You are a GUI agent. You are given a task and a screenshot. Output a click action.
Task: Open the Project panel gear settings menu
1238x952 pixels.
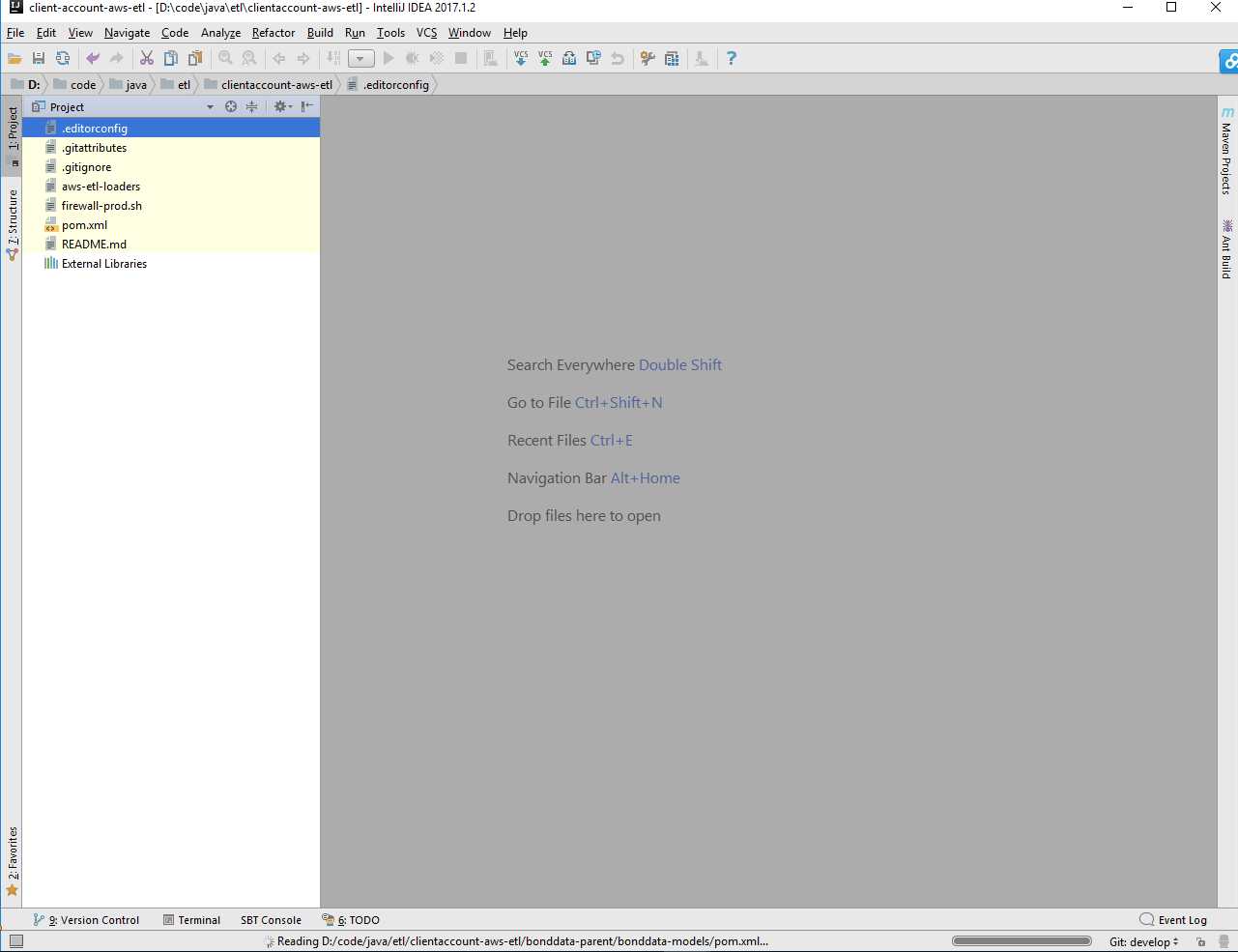click(282, 107)
